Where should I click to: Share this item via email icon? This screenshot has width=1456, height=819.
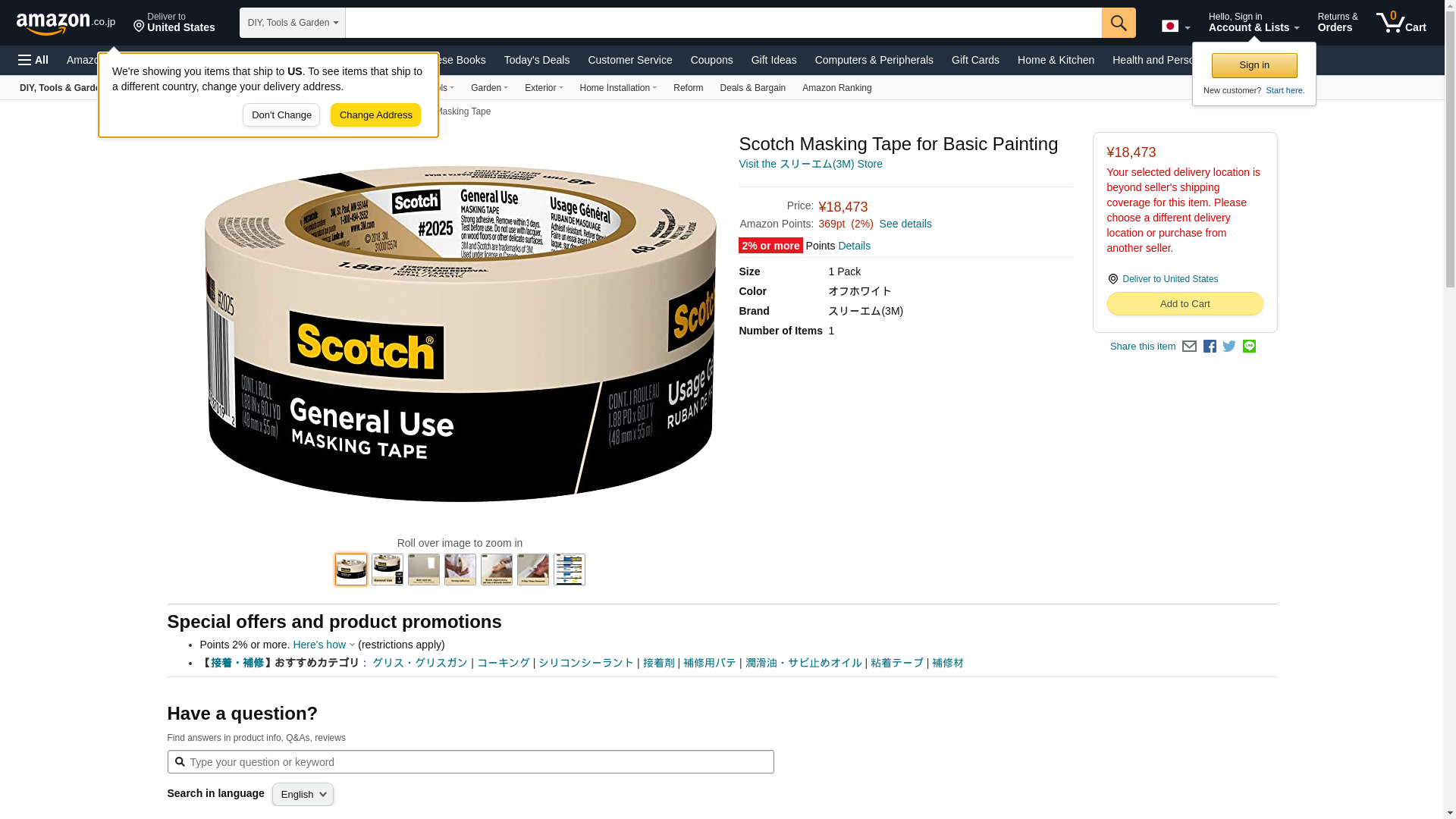[x=1189, y=347]
